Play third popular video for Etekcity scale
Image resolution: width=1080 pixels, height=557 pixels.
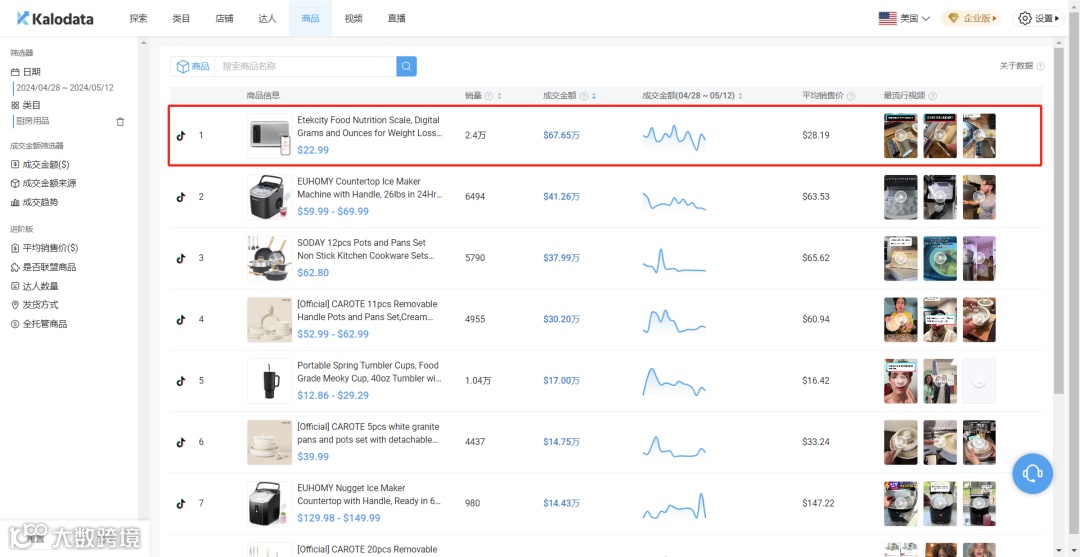point(979,136)
